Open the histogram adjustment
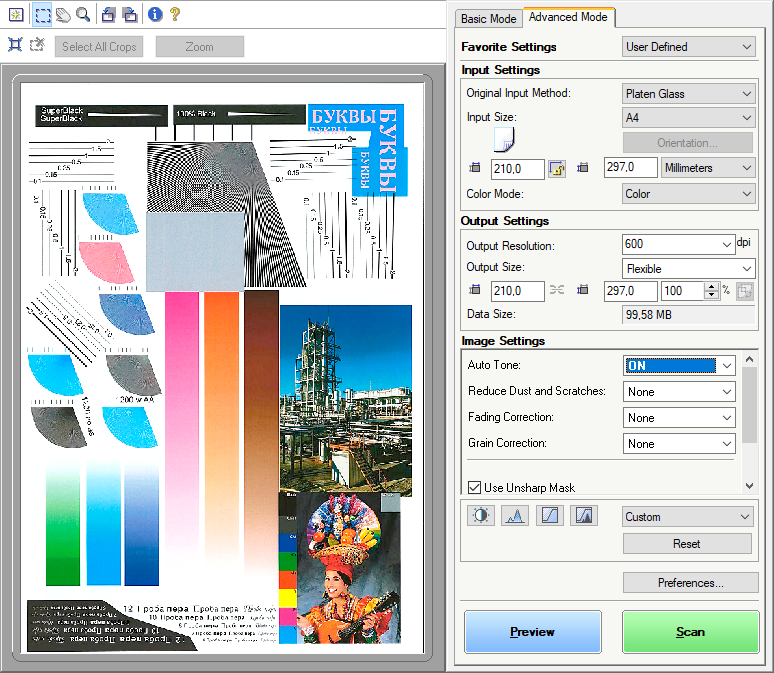This screenshot has height=673, width=774. click(515, 516)
